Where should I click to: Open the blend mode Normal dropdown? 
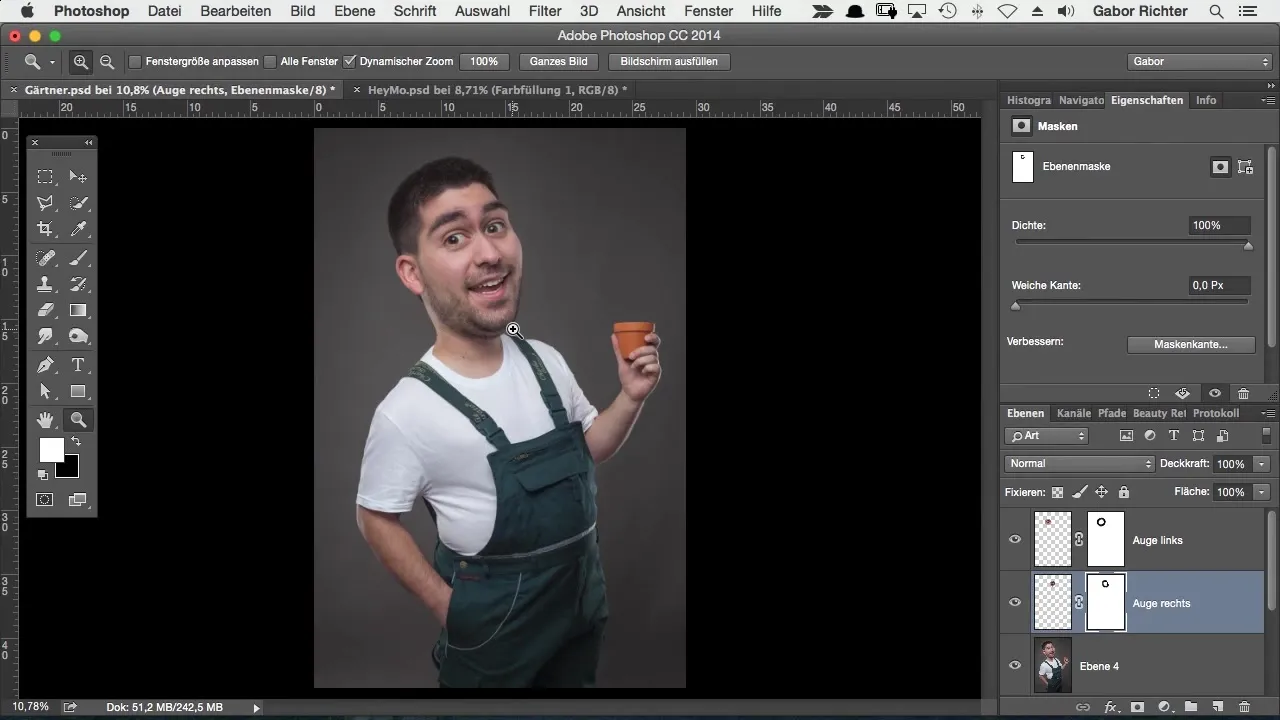[1079, 464]
